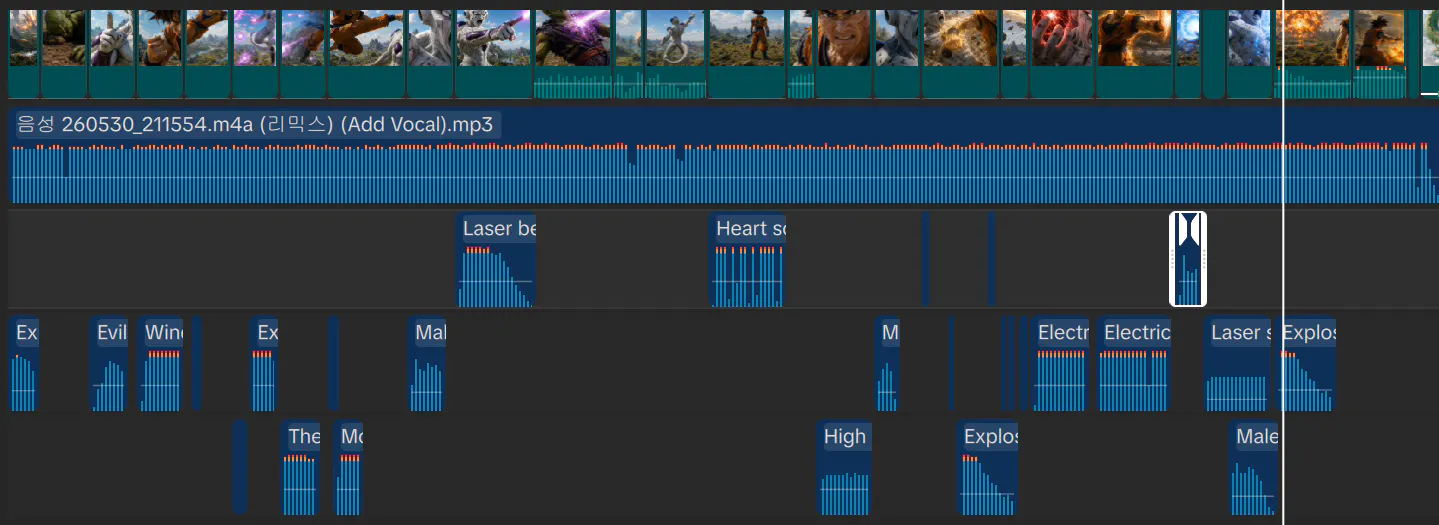Select the Mal sound effect clip
The height and width of the screenshot is (525, 1439).
coord(428,364)
